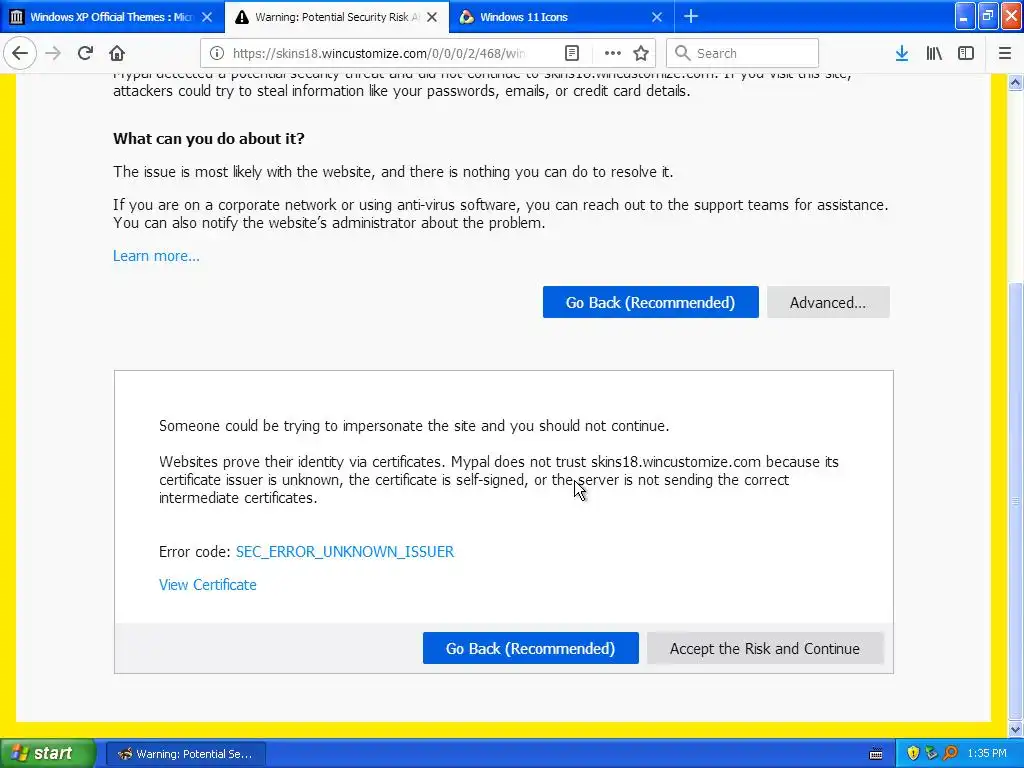Open the SEC_ERROR_UNKNOWN_ISSUER error code link
This screenshot has width=1024, height=768.
(x=345, y=552)
